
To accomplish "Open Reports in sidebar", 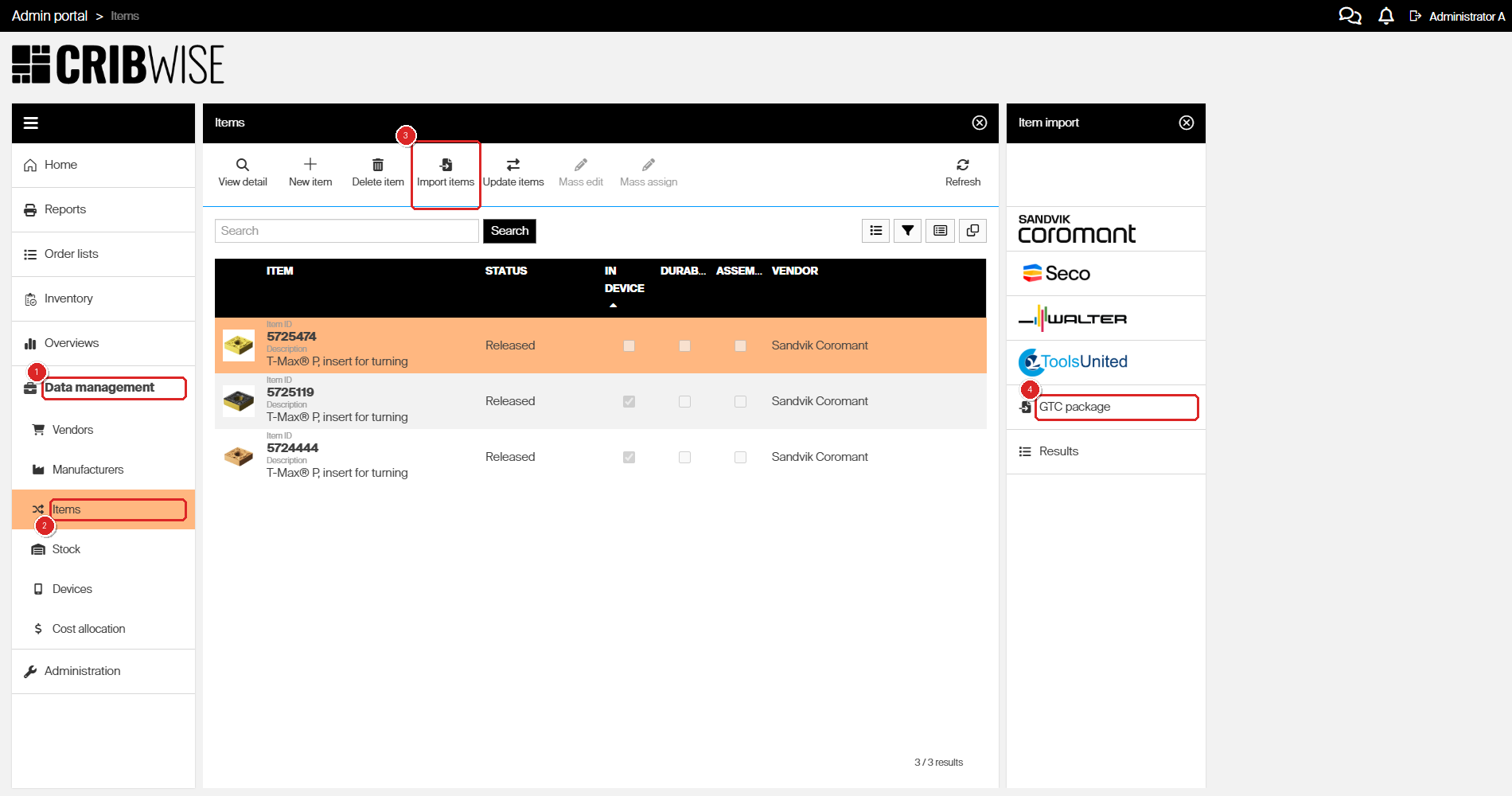I will click(103, 209).
